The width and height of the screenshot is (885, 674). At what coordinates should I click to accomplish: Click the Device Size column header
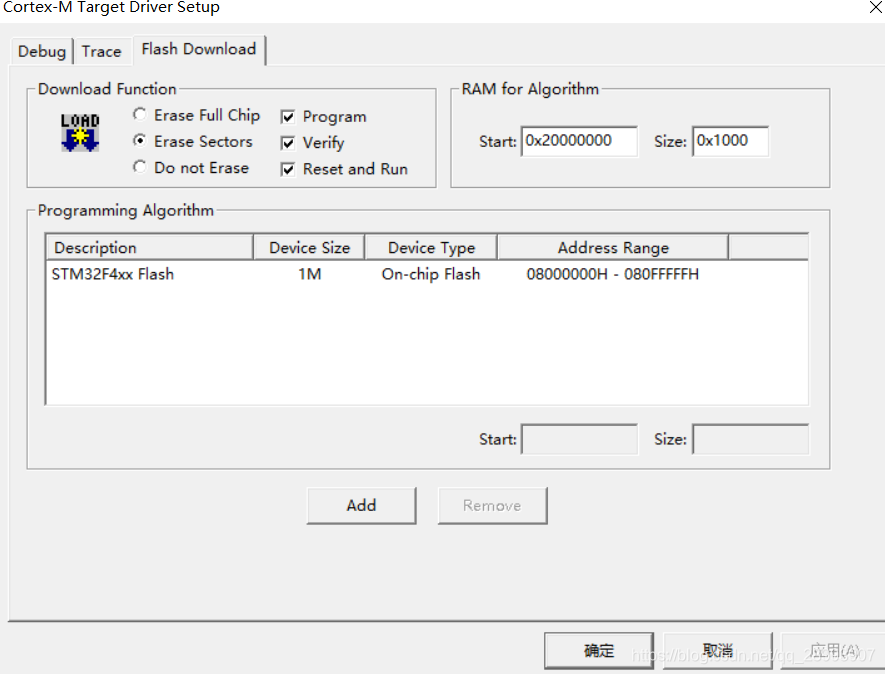pos(309,247)
